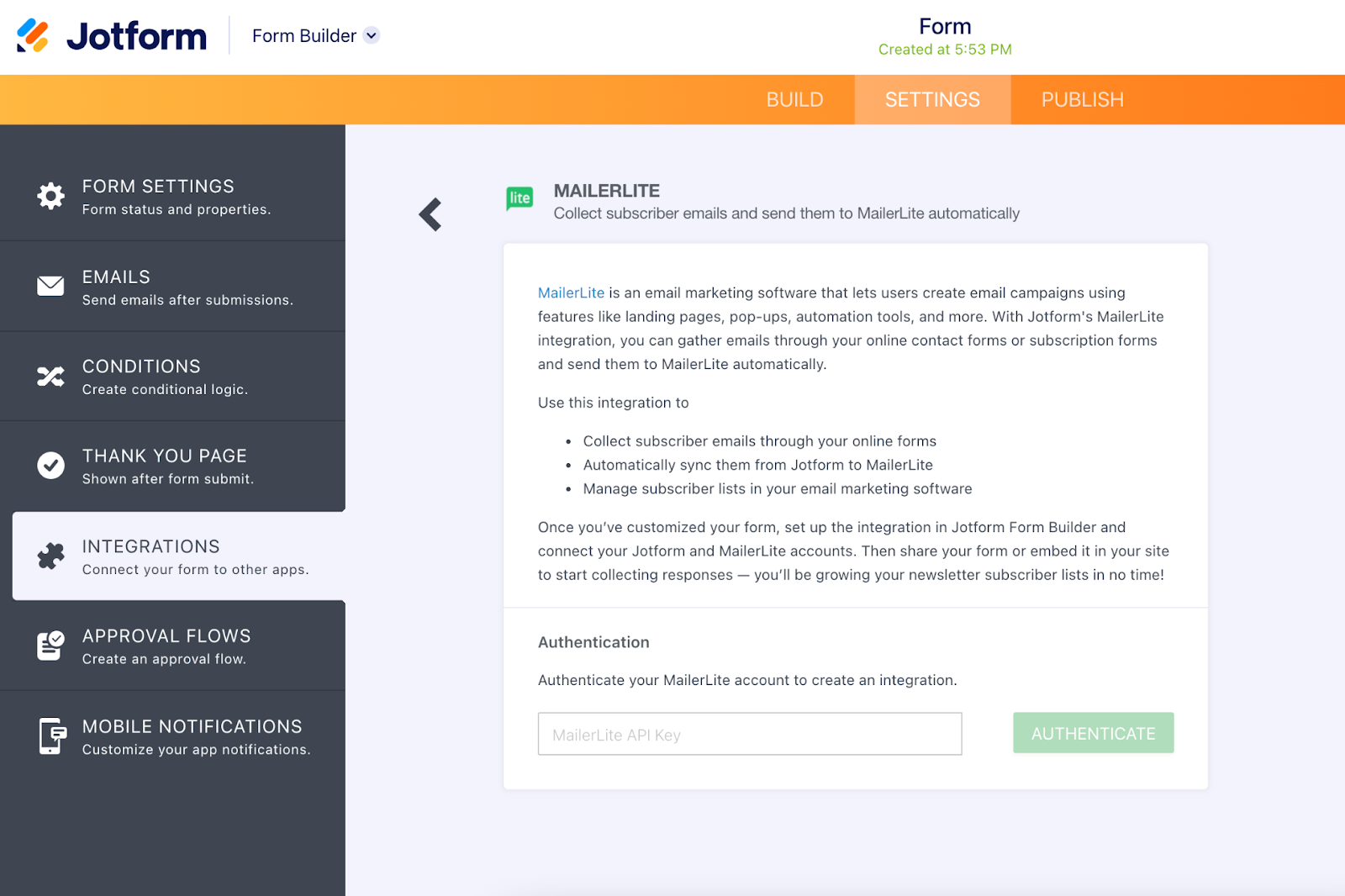The image size is (1345, 896).
Task: Select the Form title text at top
Action: pyautogui.click(x=945, y=27)
